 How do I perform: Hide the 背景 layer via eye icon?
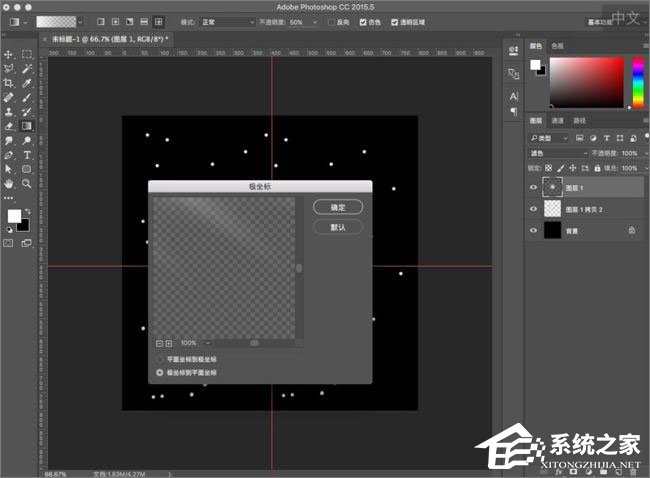(x=534, y=230)
